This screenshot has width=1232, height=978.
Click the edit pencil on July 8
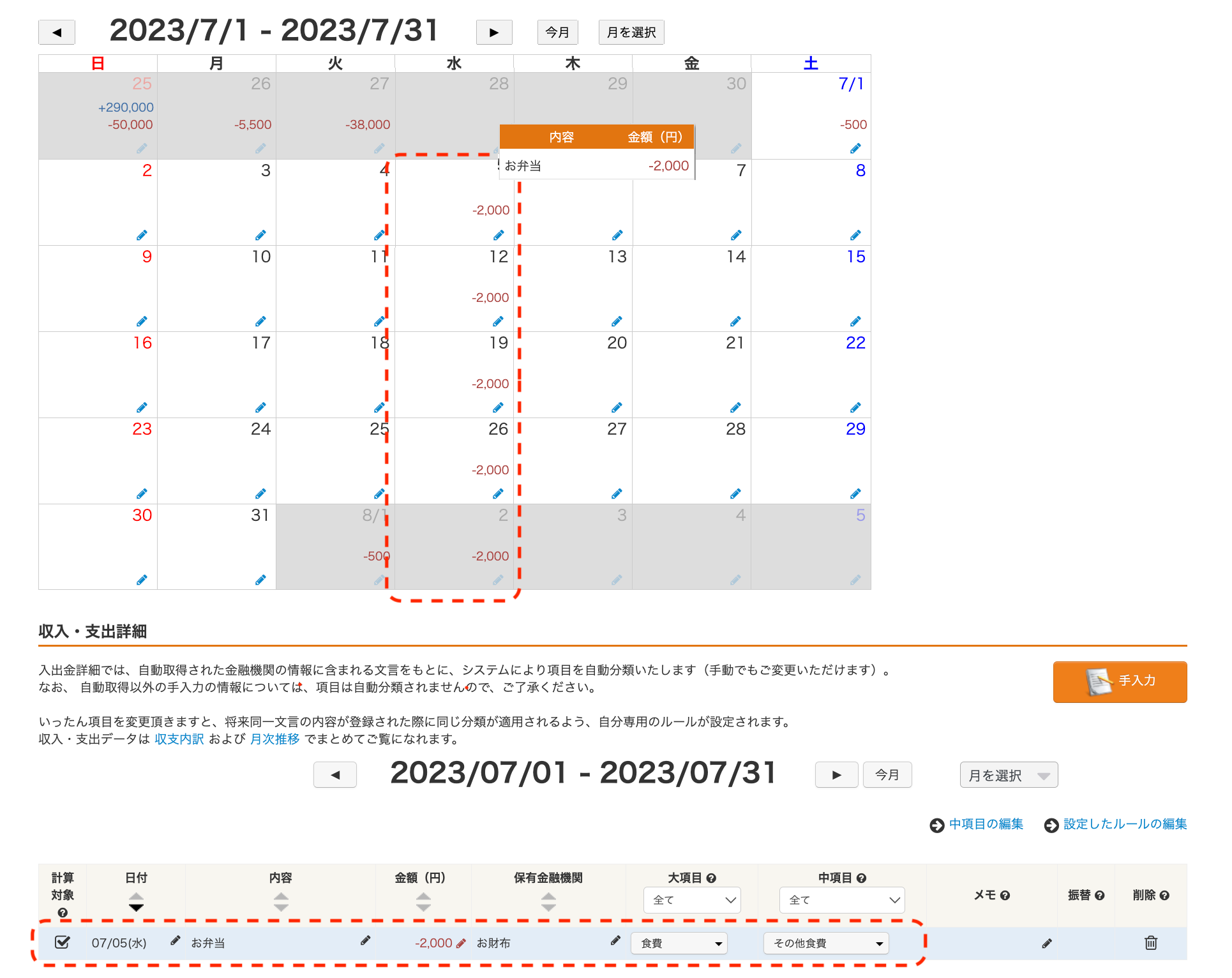(855, 236)
